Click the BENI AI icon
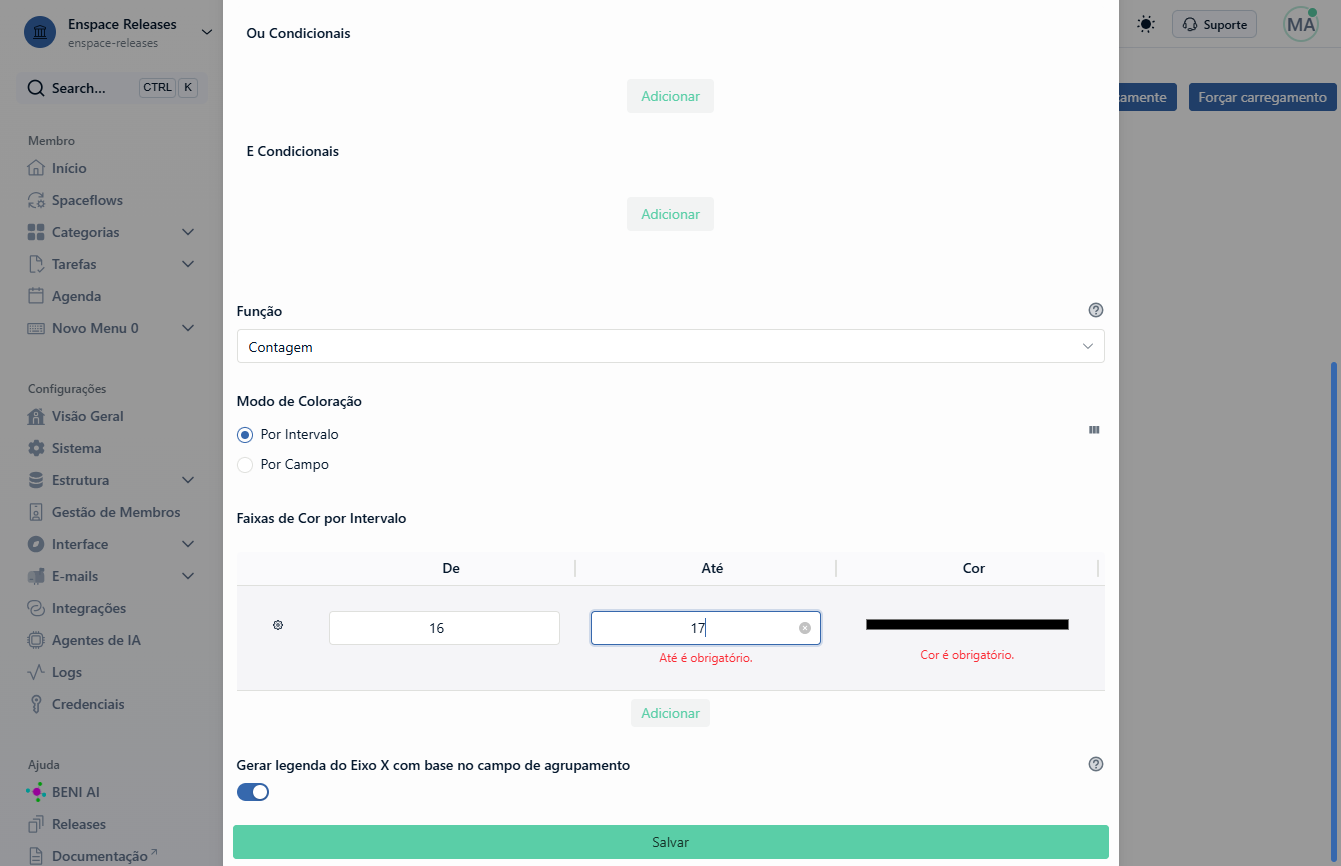 pyautogui.click(x=36, y=792)
